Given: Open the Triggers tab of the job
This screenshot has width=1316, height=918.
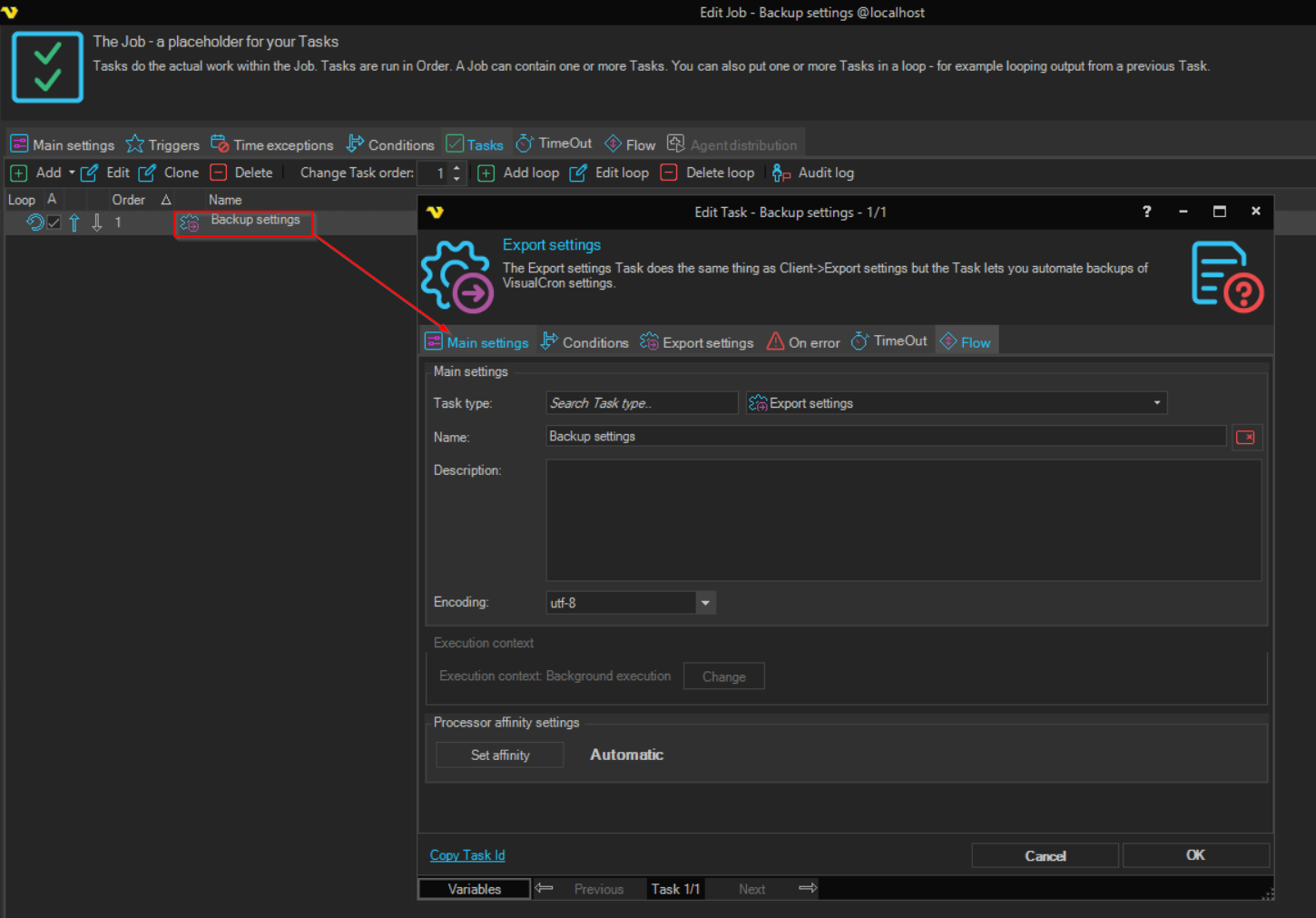Looking at the screenshot, I should (x=162, y=145).
